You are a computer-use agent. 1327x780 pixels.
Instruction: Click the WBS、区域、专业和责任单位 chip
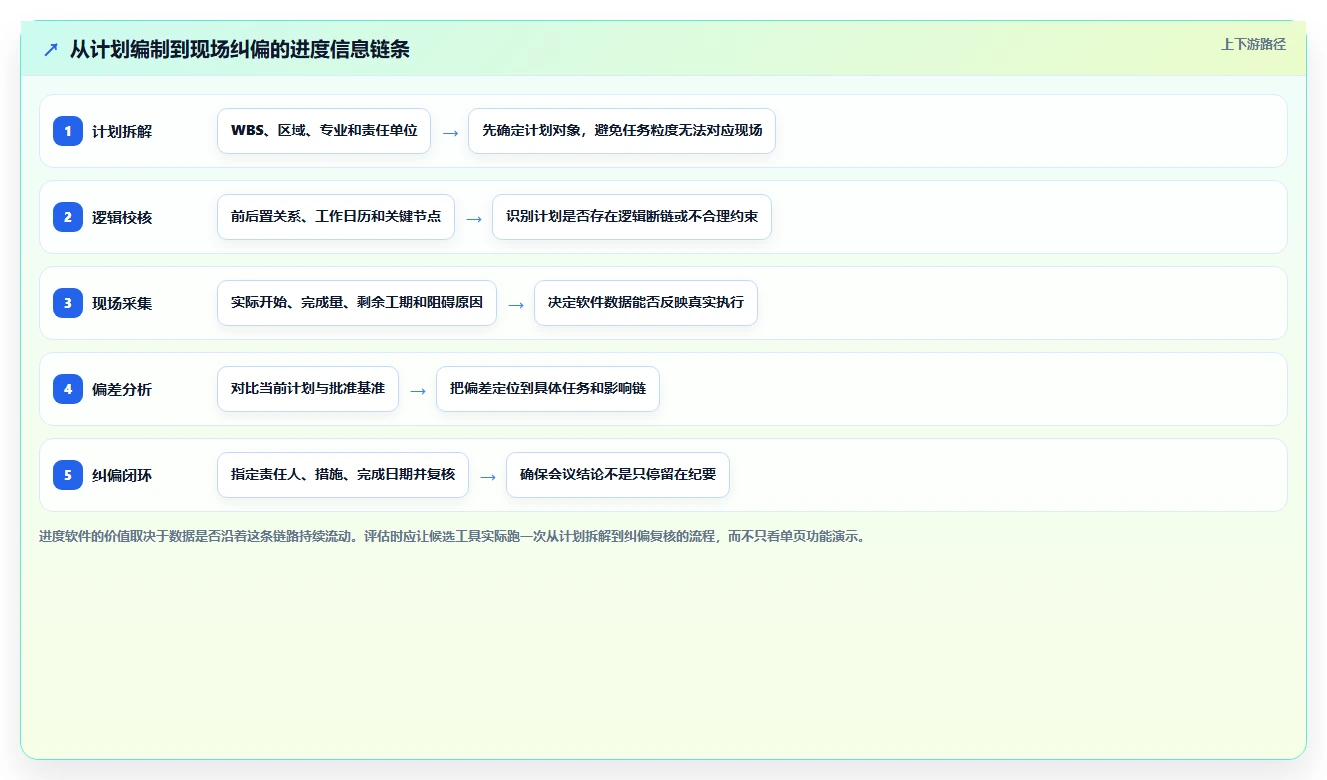324,131
